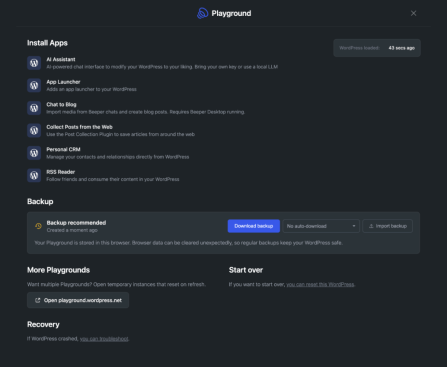Click the 'Backup' section heading
Viewport: 447px width, 367px height.
tap(40, 201)
